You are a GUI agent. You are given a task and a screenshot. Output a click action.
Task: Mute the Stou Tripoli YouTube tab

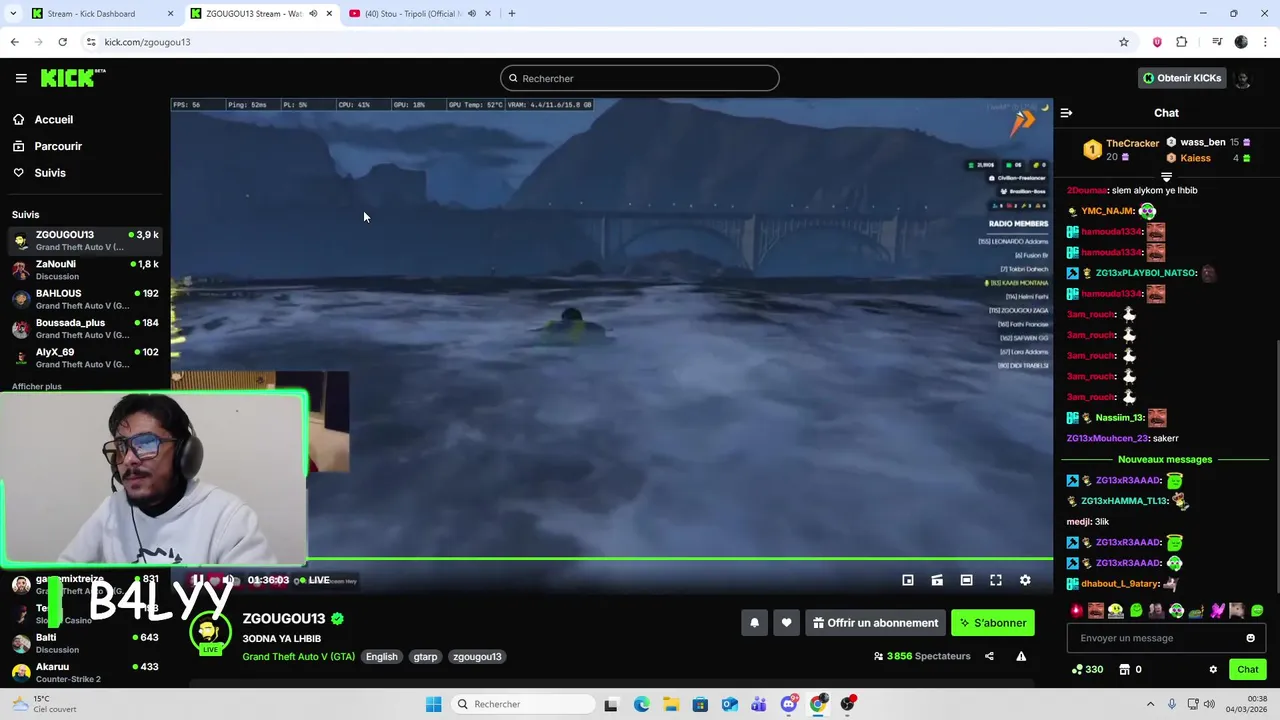pos(473,14)
